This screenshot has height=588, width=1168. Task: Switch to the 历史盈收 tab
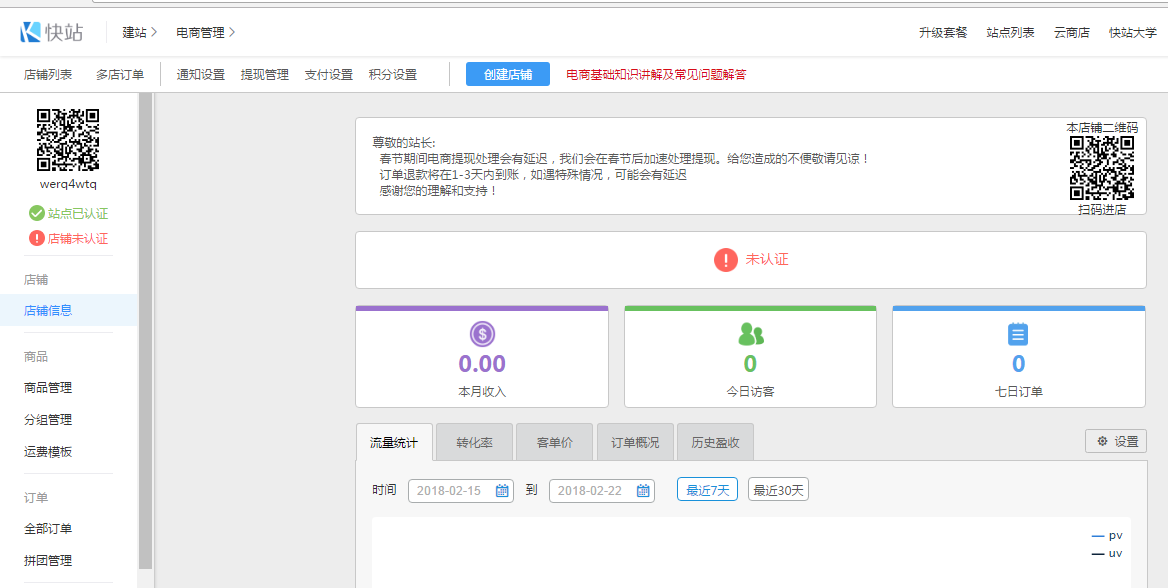715,442
